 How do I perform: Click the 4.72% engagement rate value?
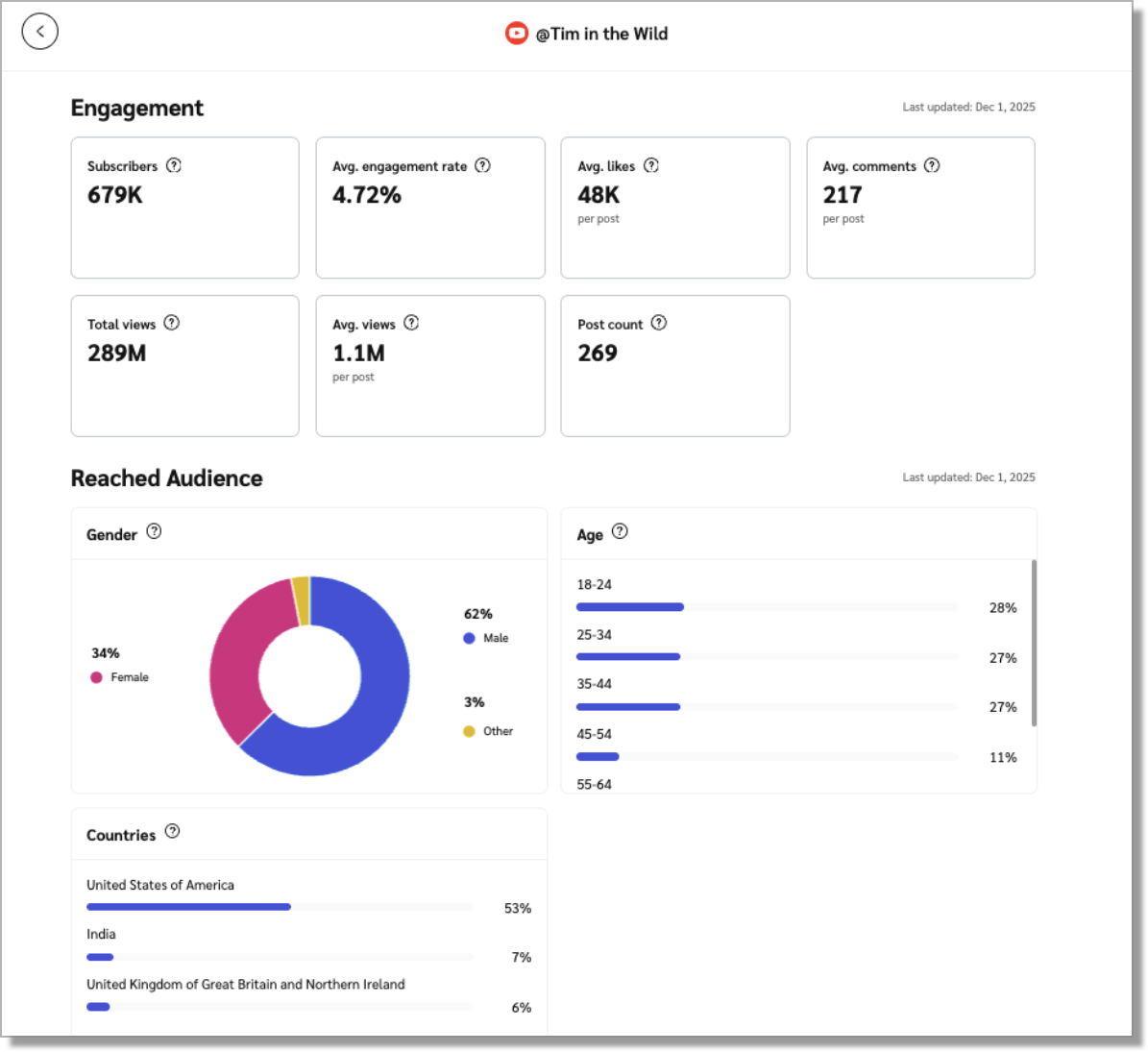pyautogui.click(x=367, y=195)
